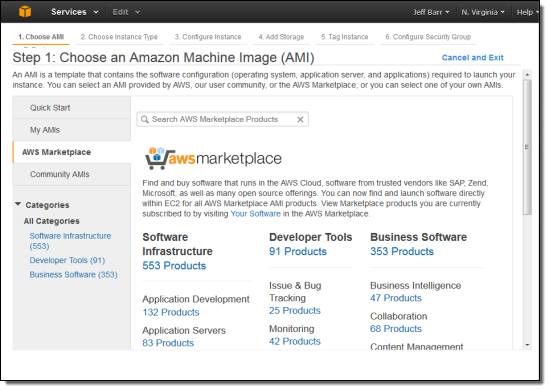Open the N. Virginia region selector
Viewport: 550px width, 391px height.
[x=483, y=12]
